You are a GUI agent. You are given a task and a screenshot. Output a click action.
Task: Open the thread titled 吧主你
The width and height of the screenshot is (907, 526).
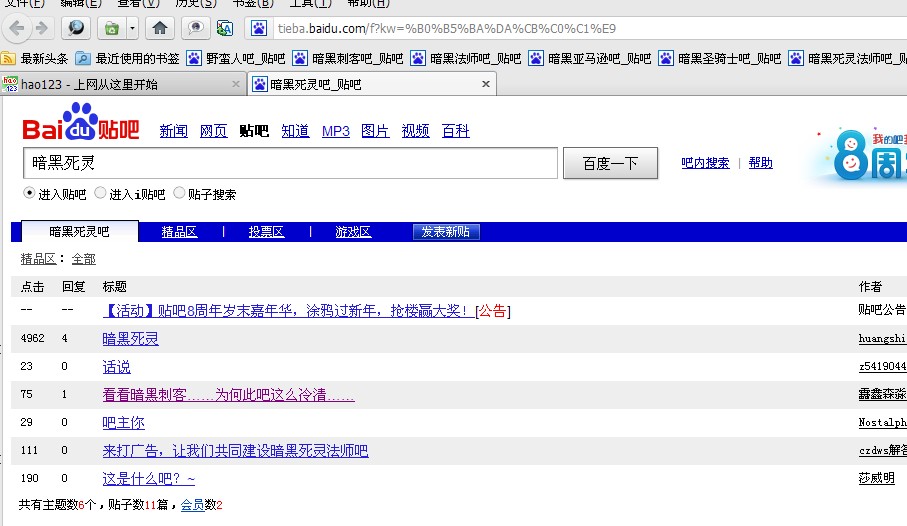click(123, 423)
